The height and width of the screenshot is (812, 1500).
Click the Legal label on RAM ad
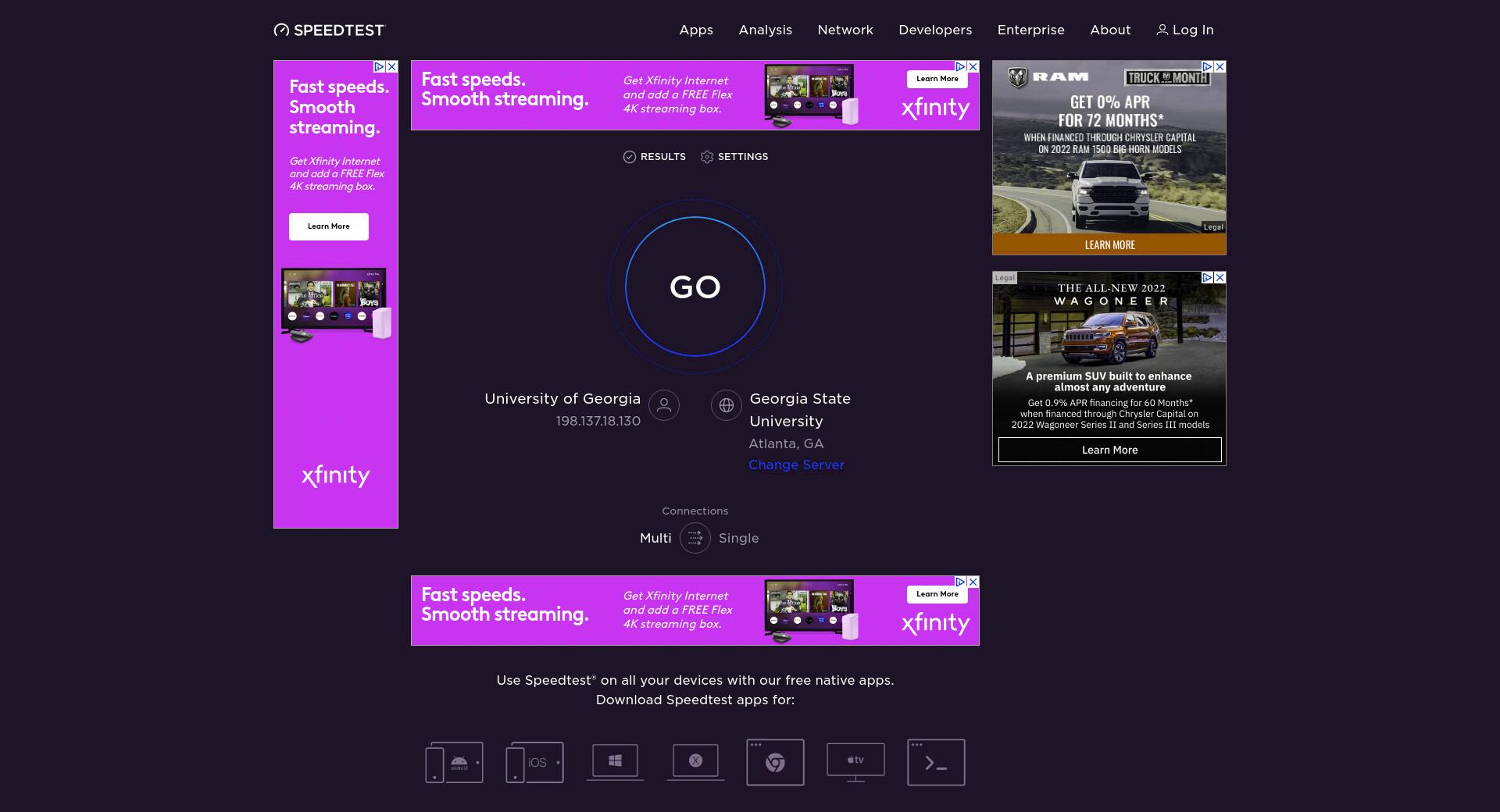pyautogui.click(x=1213, y=227)
